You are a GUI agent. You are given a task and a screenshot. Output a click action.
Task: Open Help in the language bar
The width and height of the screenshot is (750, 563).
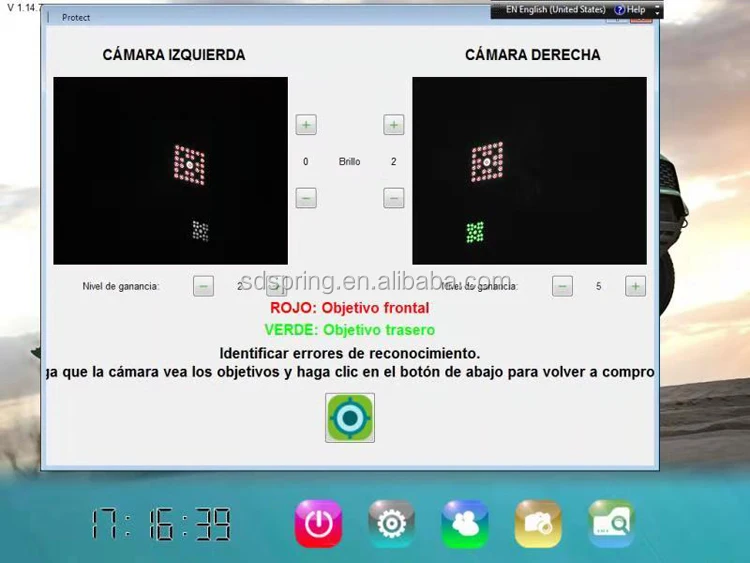point(630,10)
